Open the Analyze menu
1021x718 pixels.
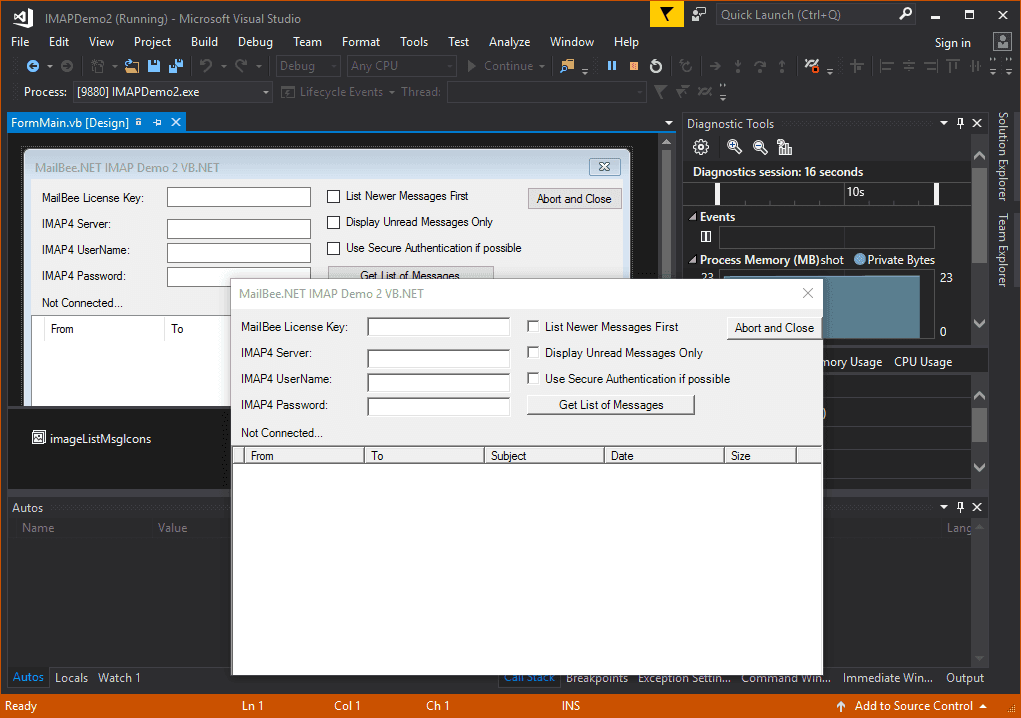click(x=509, y=42)
